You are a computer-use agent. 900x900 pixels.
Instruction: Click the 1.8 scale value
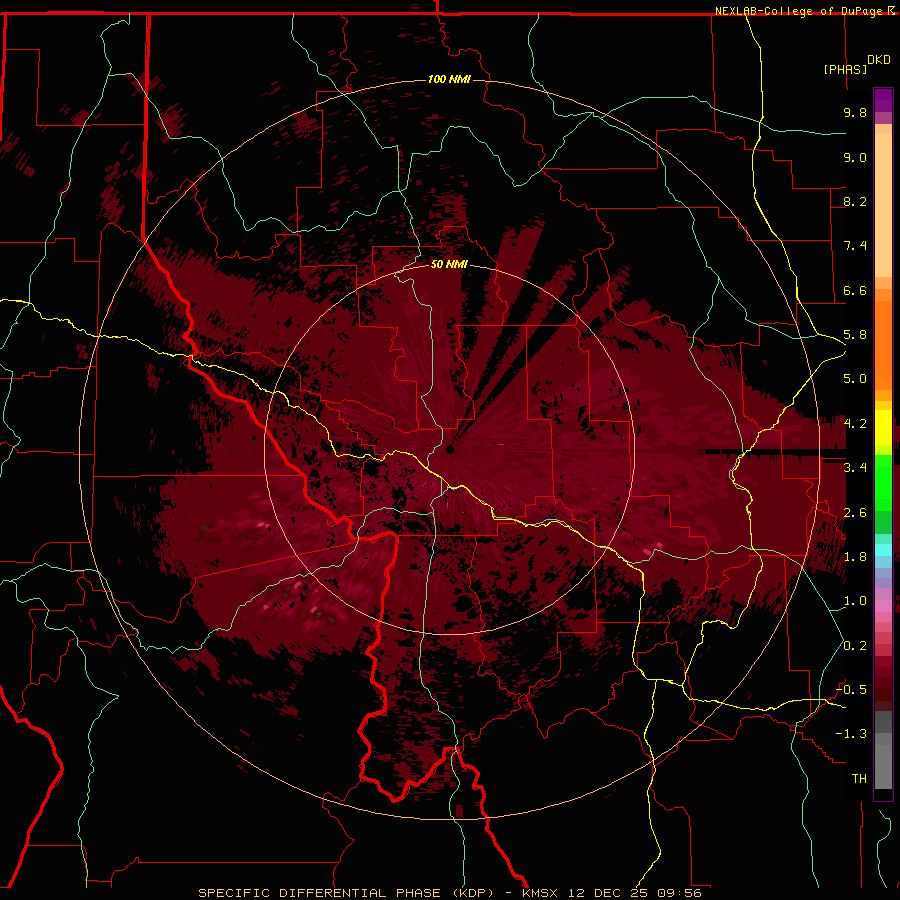pos(855,557)
